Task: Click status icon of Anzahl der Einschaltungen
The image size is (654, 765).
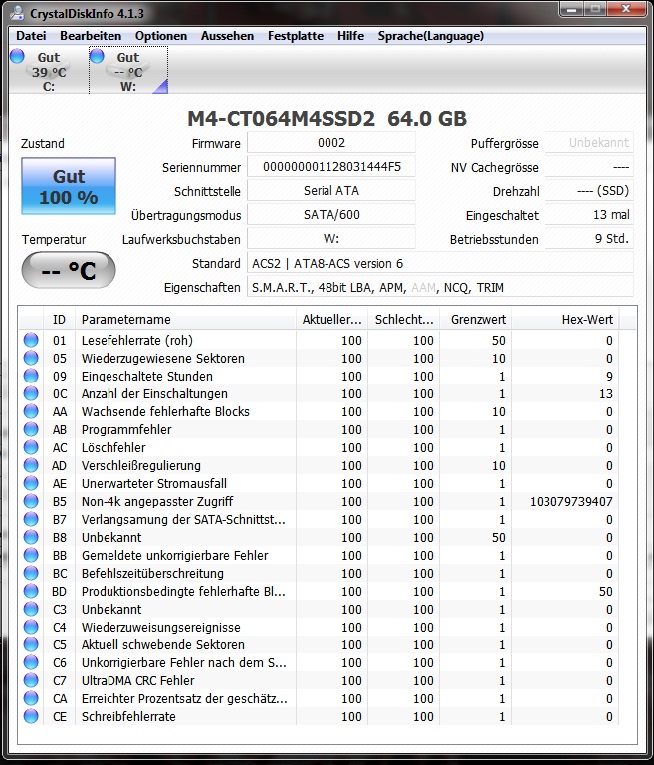Action: click(x=31, y=393)
